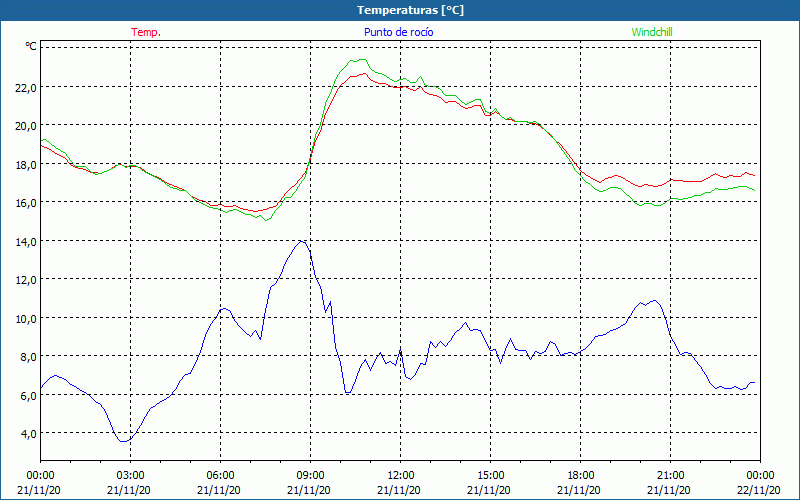Click the 10,0 y-axis value
The width and height of the screenshot is (800, 500).
click(x=27, y=319)
